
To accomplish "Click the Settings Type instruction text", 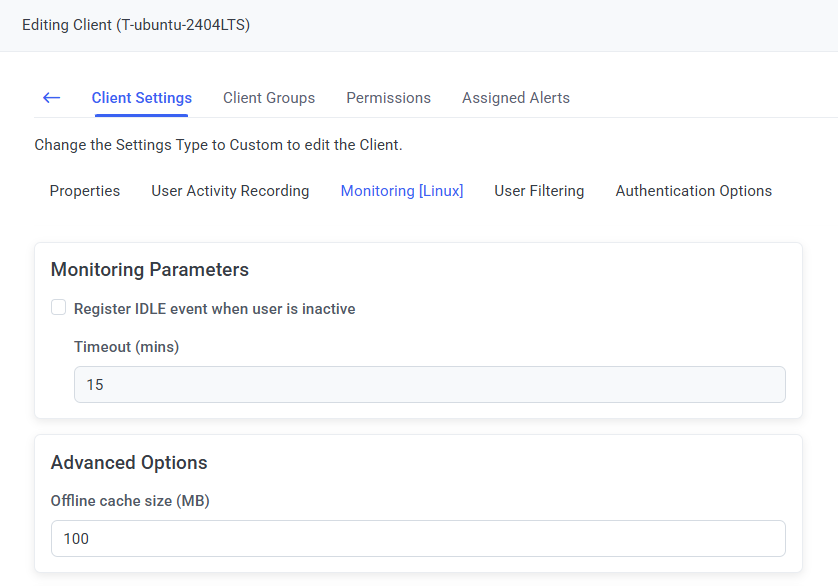I will pos(218,145).
